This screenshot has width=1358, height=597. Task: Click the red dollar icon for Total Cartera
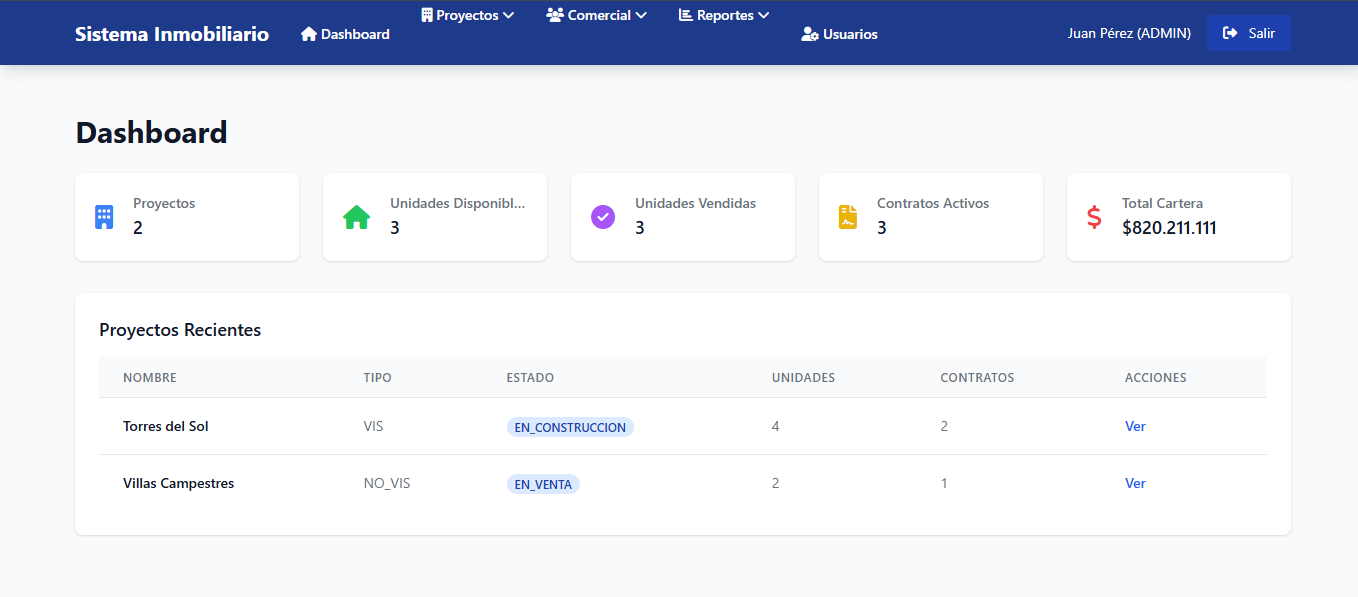pos(1094,217)
